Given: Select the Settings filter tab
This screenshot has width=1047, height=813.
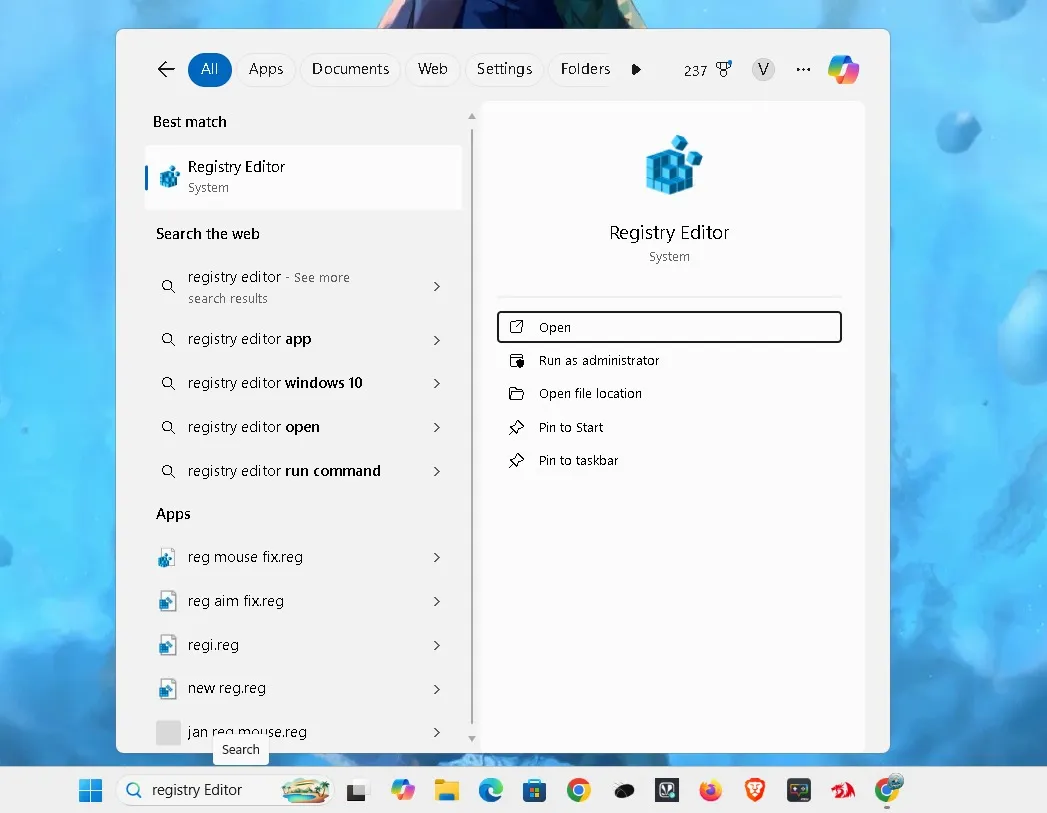Looking at the screenshot, I should [504, 69].
